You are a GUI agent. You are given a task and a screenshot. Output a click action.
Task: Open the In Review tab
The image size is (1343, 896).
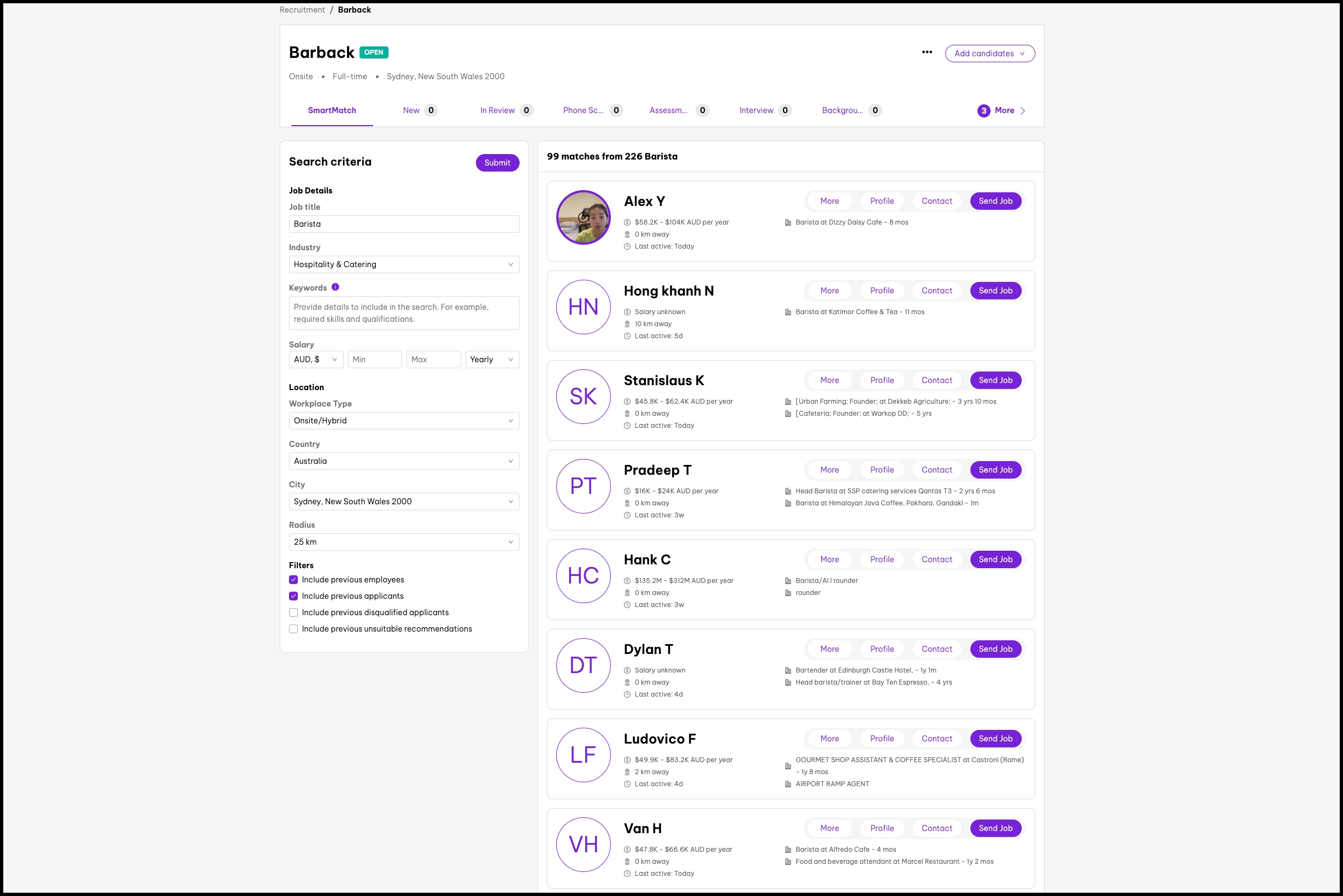click(x=497, y=110)
